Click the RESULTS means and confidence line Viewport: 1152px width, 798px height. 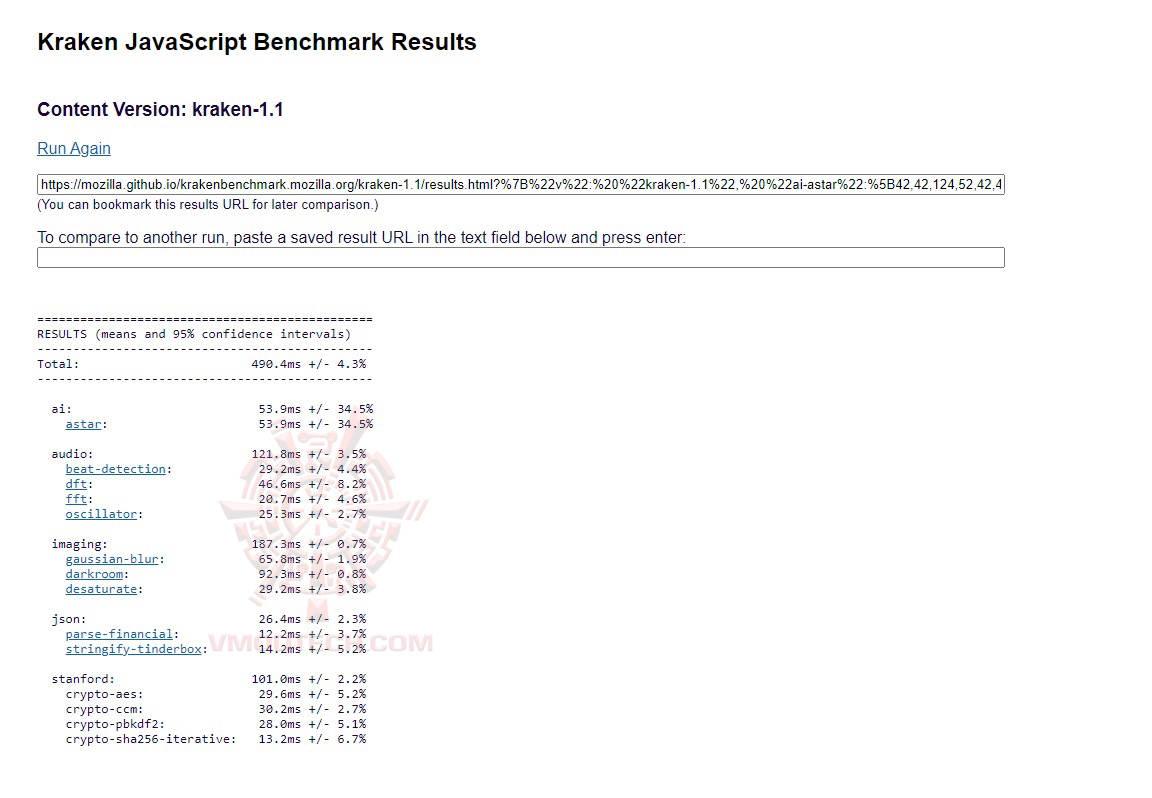(194, 334)
